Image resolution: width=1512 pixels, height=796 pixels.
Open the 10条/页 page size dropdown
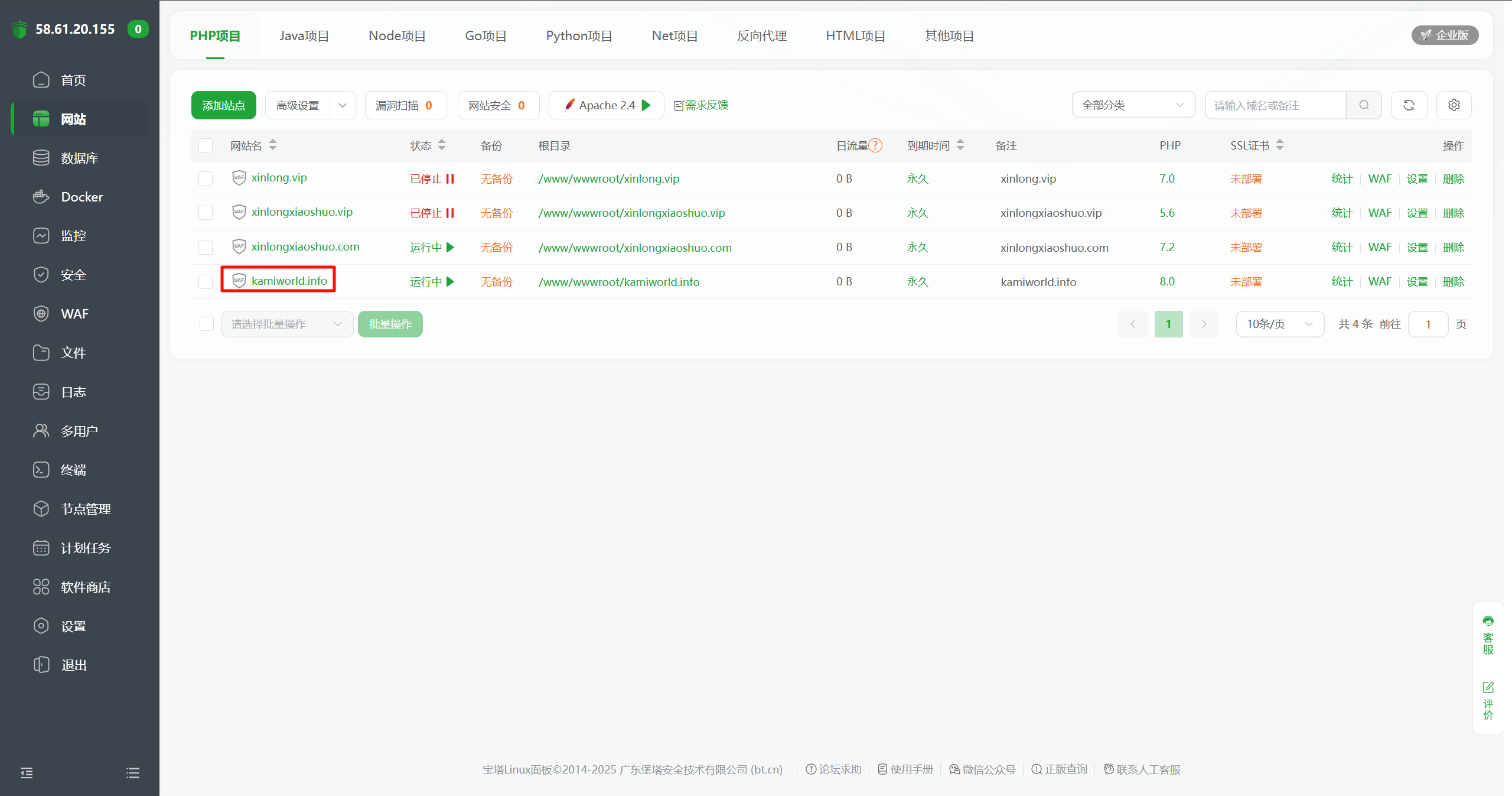pyautogui.click(x=1279, y=324)
